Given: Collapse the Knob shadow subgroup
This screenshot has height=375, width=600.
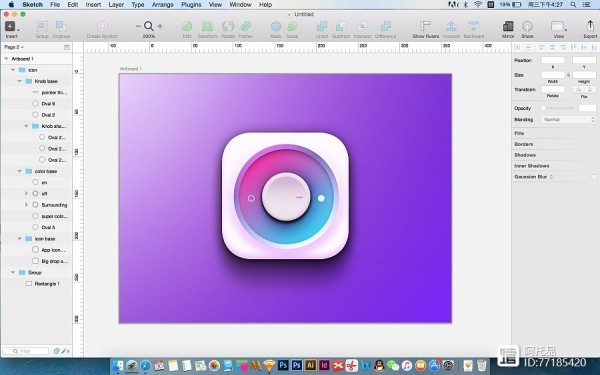Looking at the screenshot, I should tap(26, 126).
